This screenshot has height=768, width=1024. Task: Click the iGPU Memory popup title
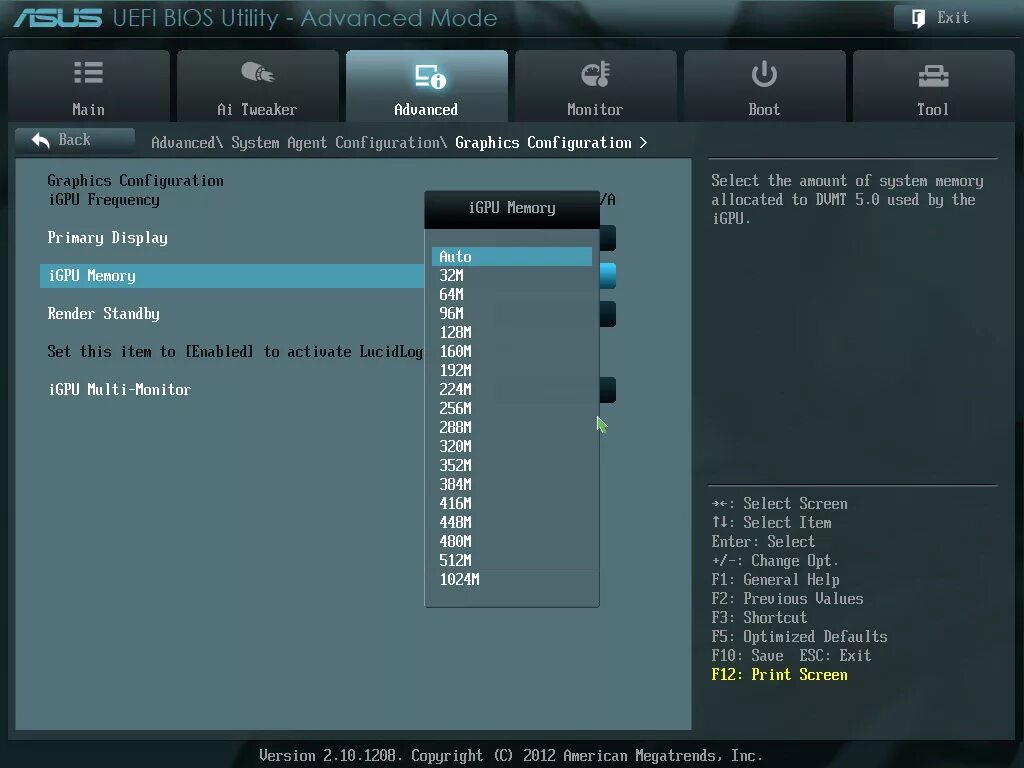[512, 208]
